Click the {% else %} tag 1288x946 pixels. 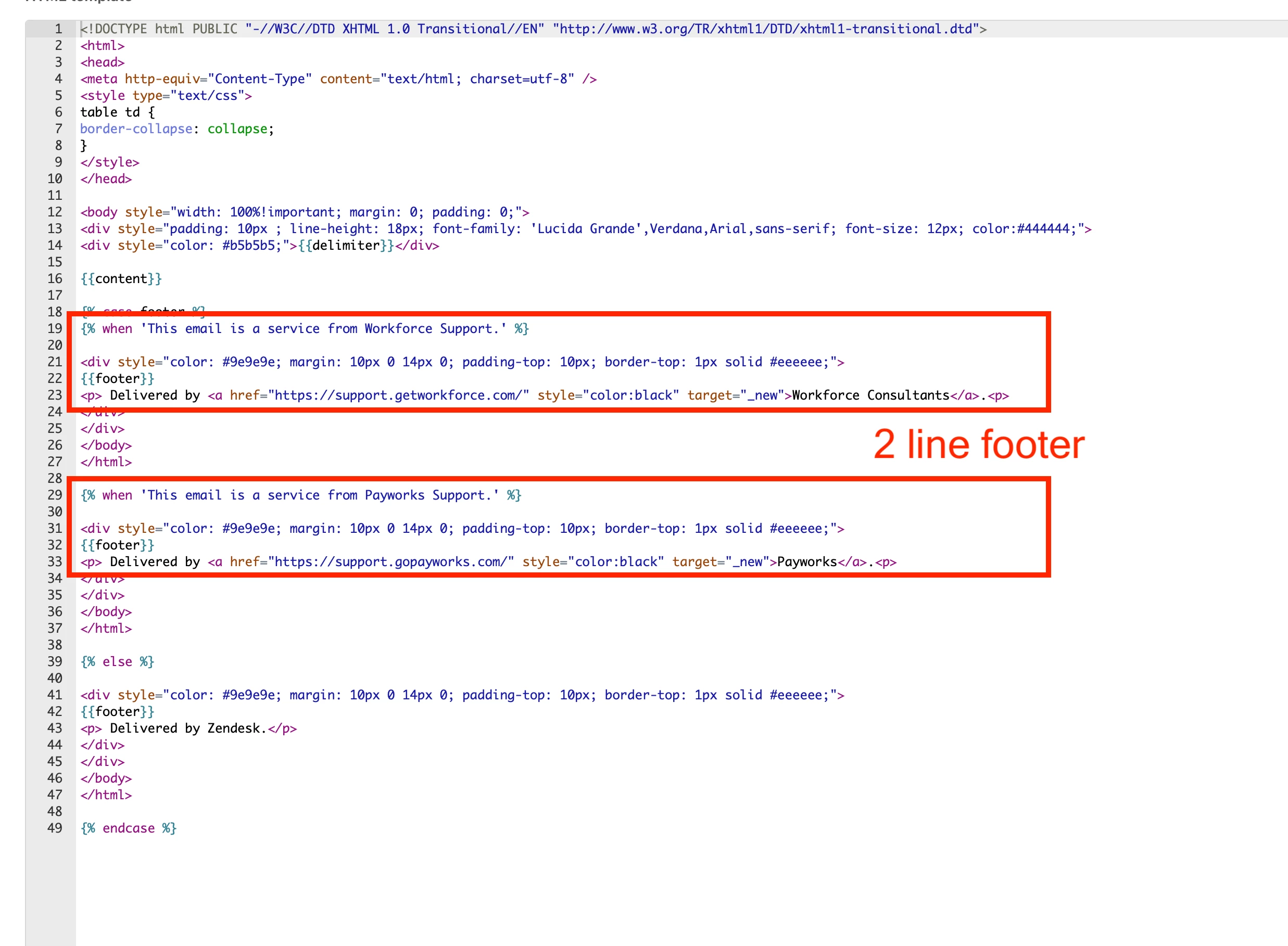pos(118,662)
